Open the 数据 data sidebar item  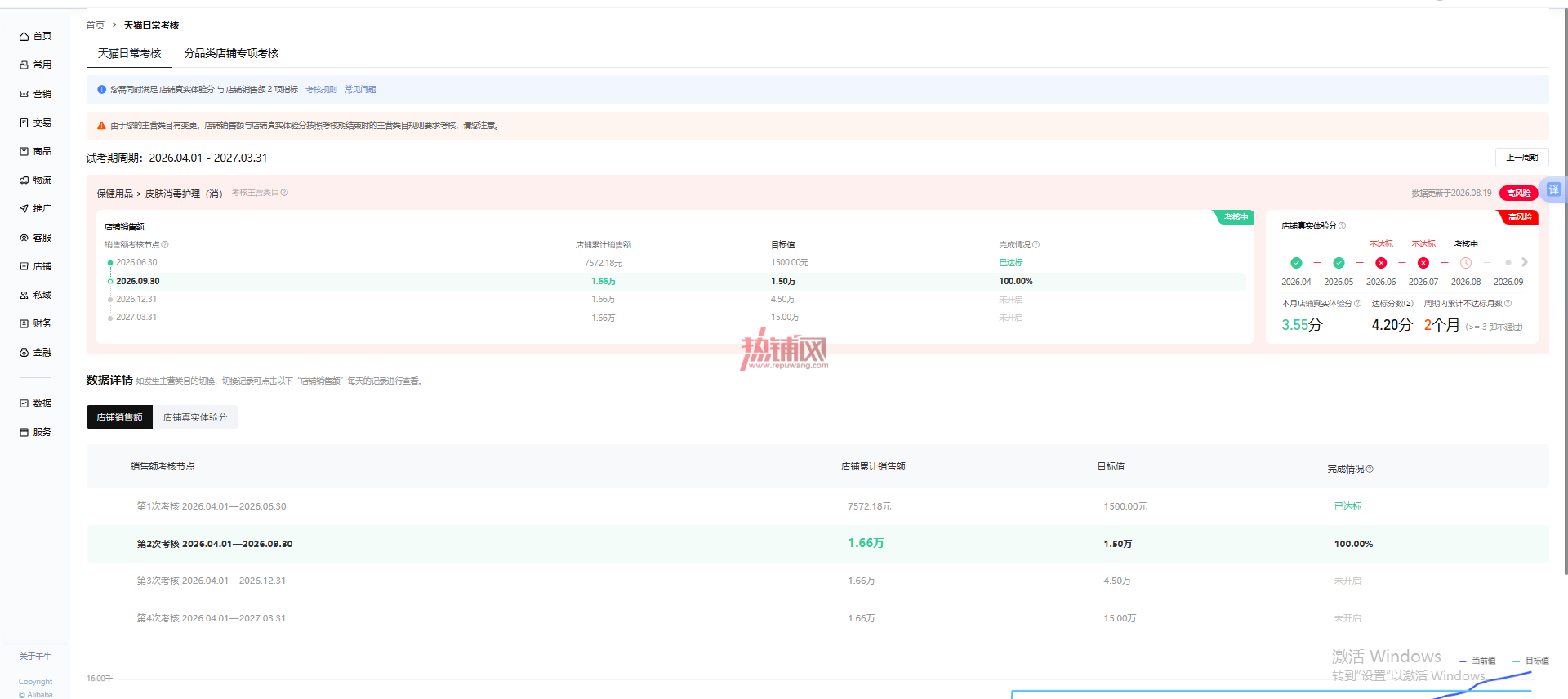click(x=35, y=403)
